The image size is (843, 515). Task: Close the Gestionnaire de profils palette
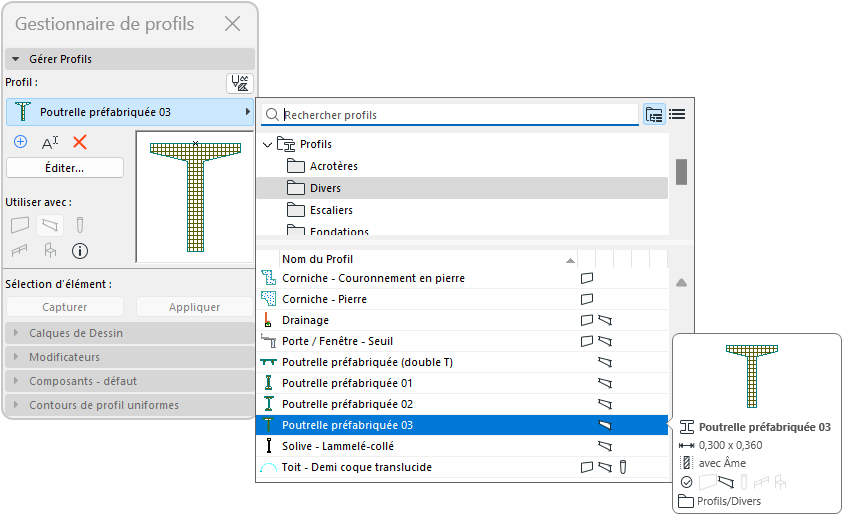tap(232, 24)
